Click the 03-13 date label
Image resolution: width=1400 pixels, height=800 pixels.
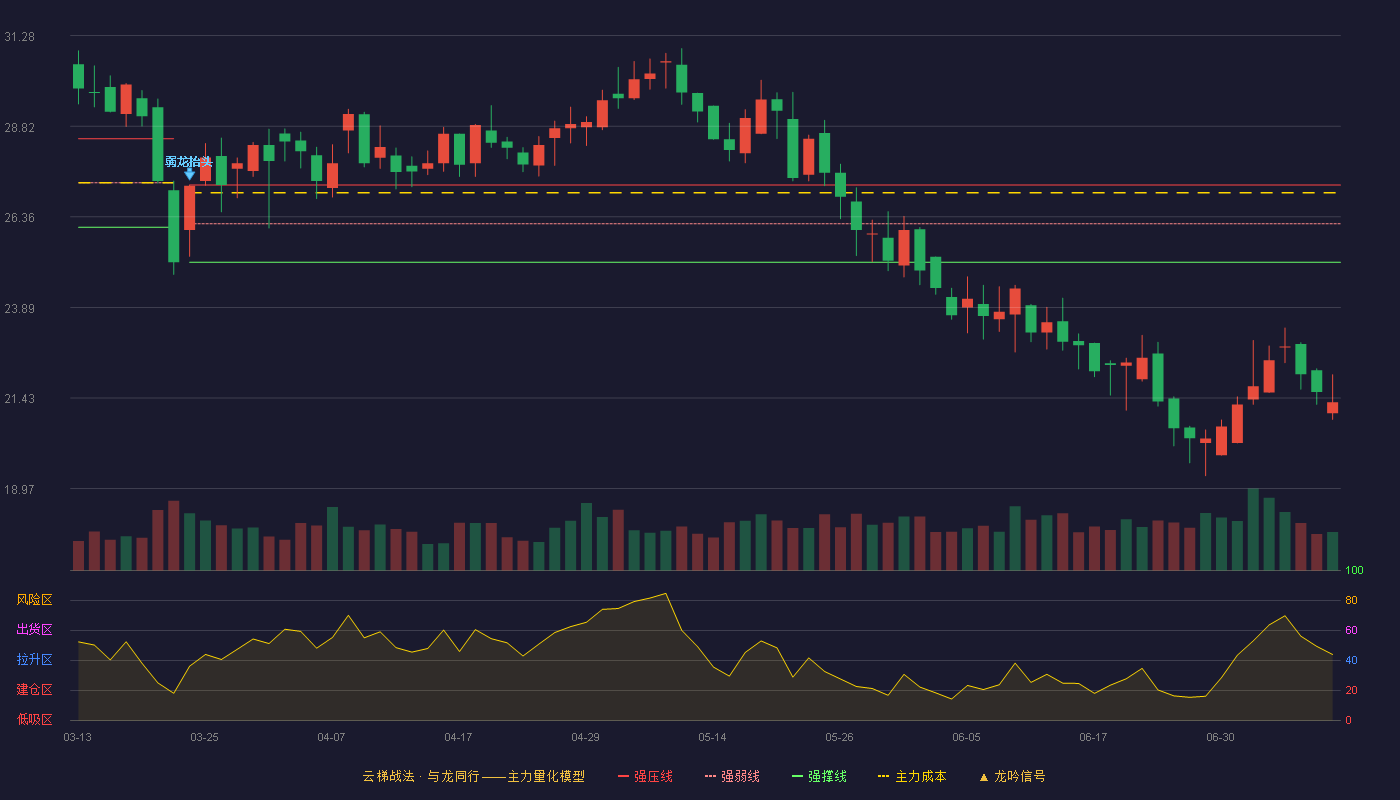click(77, 737)
